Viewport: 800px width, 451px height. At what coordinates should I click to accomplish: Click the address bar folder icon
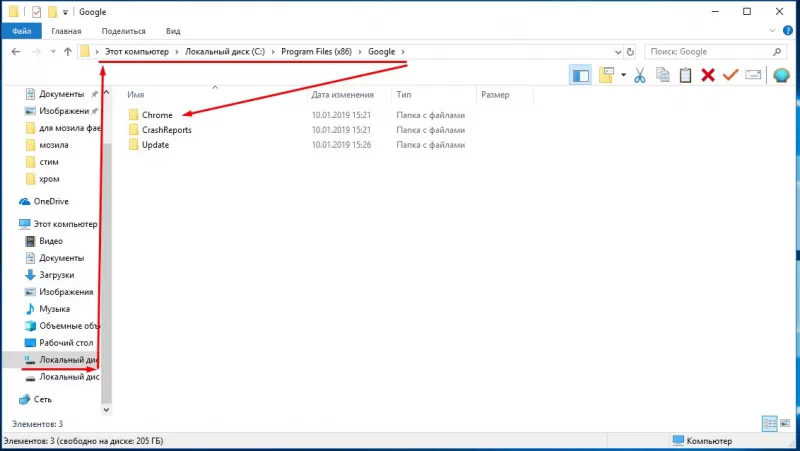pos(85,52)
